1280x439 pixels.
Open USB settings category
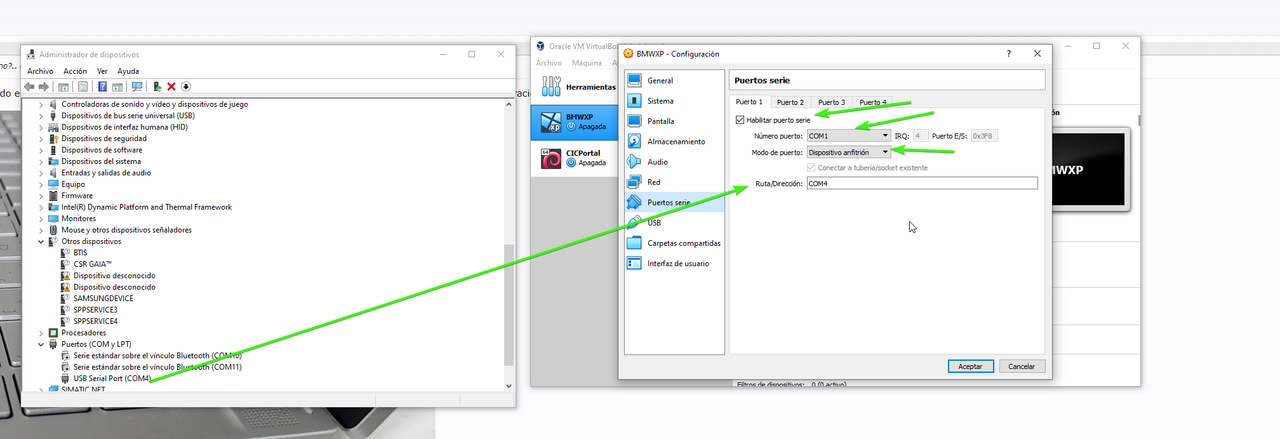tap(673, 222)
